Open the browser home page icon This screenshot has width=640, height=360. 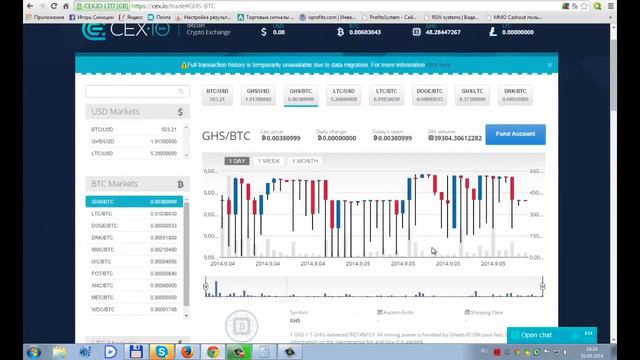65,6
